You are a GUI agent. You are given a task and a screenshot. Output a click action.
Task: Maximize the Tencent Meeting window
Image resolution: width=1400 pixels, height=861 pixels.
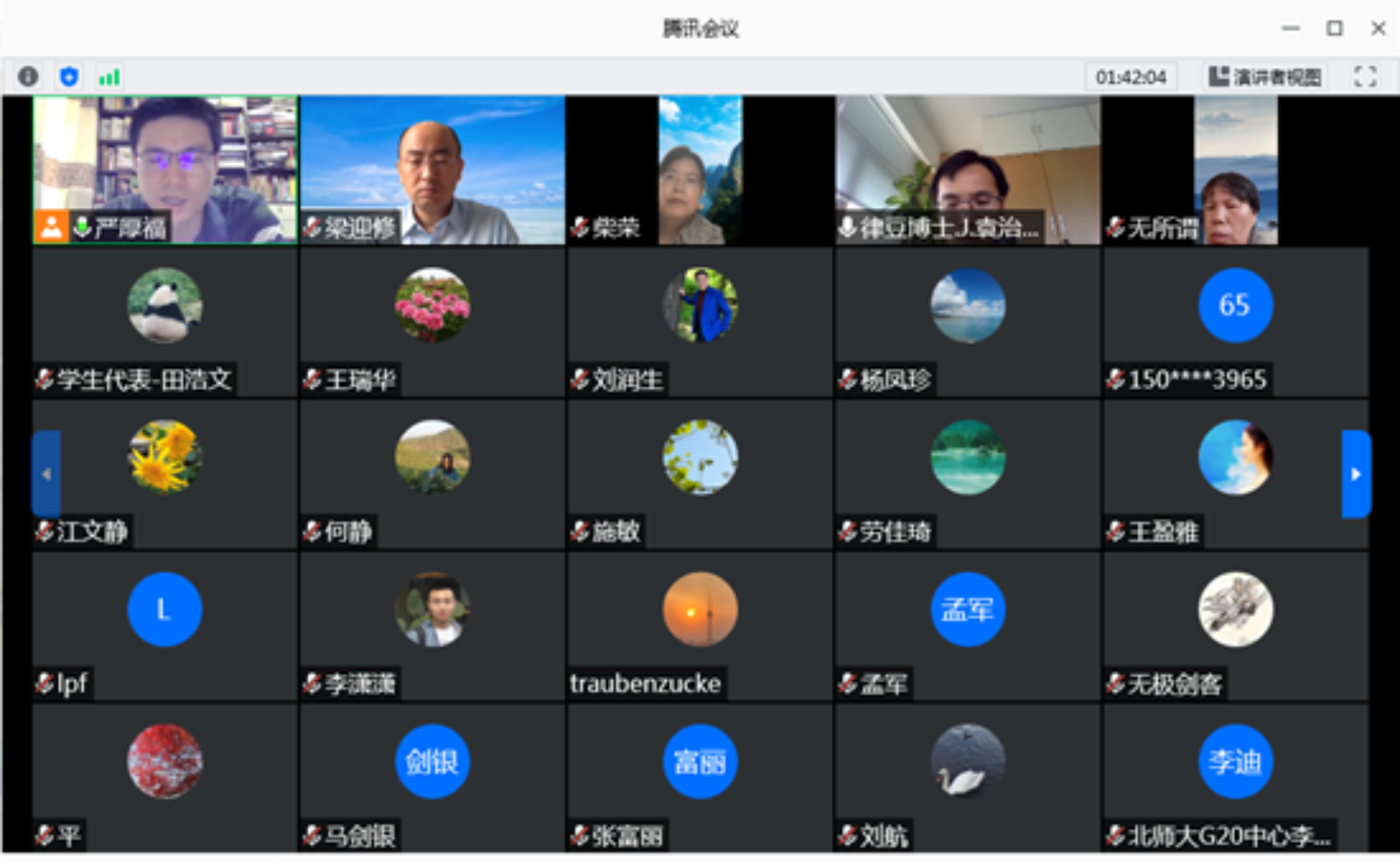1334,29
